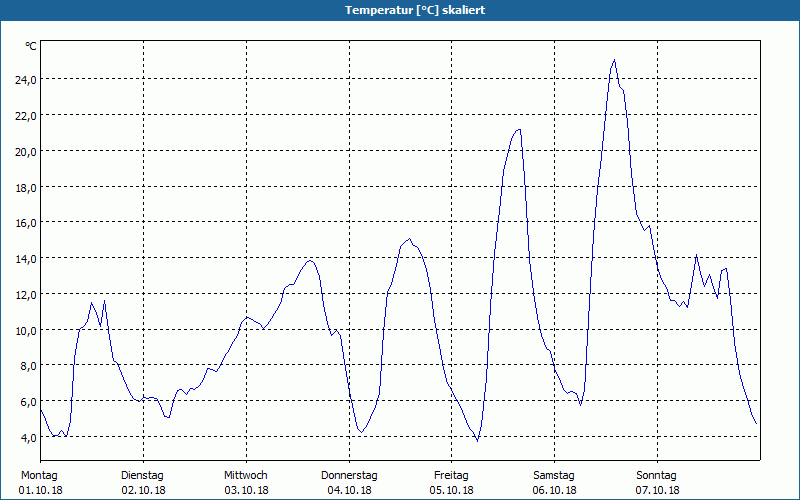Click the Friday afternoon peak near 21 degrees

(x=519, y=129)
